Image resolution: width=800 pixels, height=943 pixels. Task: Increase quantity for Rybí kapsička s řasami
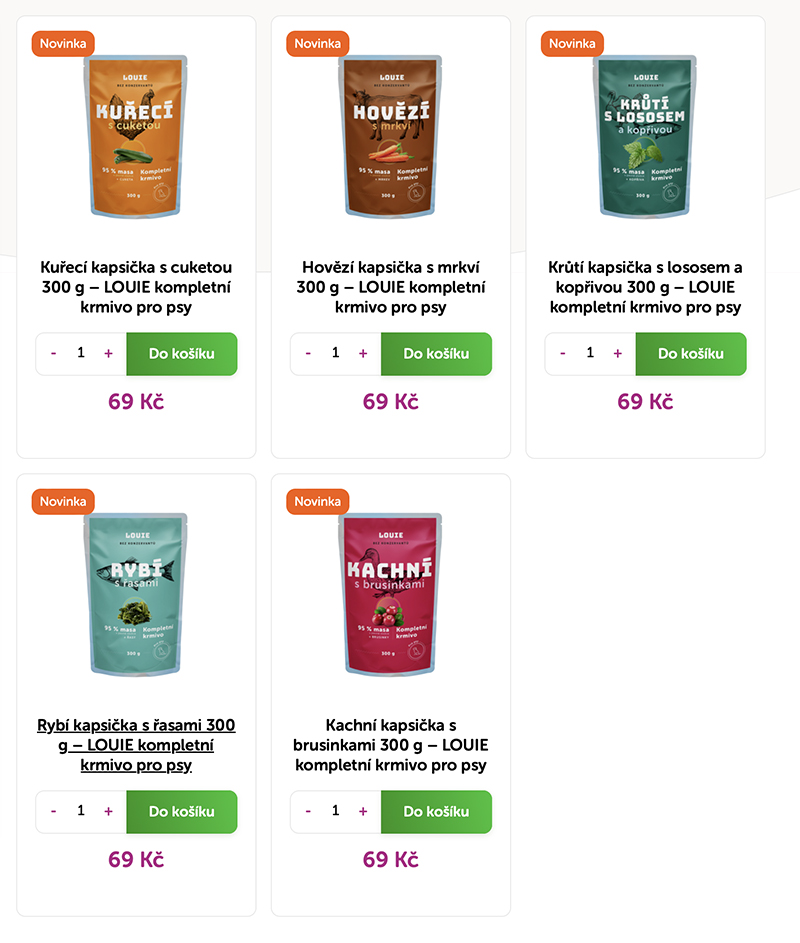pos(108,811)
